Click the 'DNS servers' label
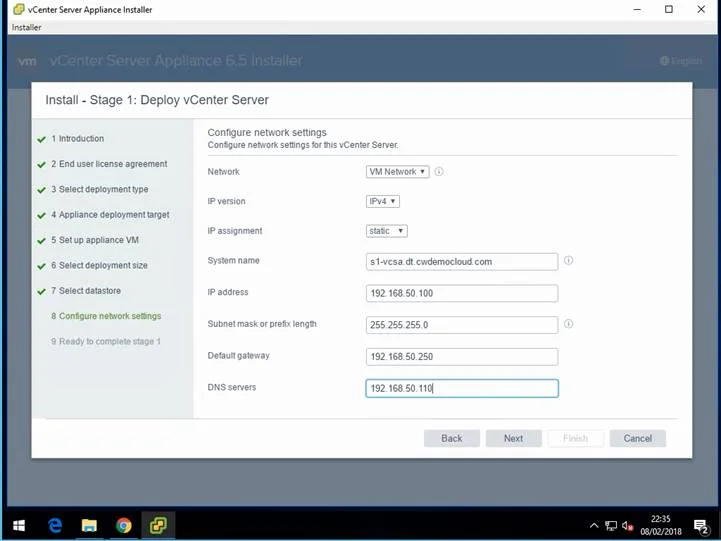The image size is (721, 541). tap(232, 387)
